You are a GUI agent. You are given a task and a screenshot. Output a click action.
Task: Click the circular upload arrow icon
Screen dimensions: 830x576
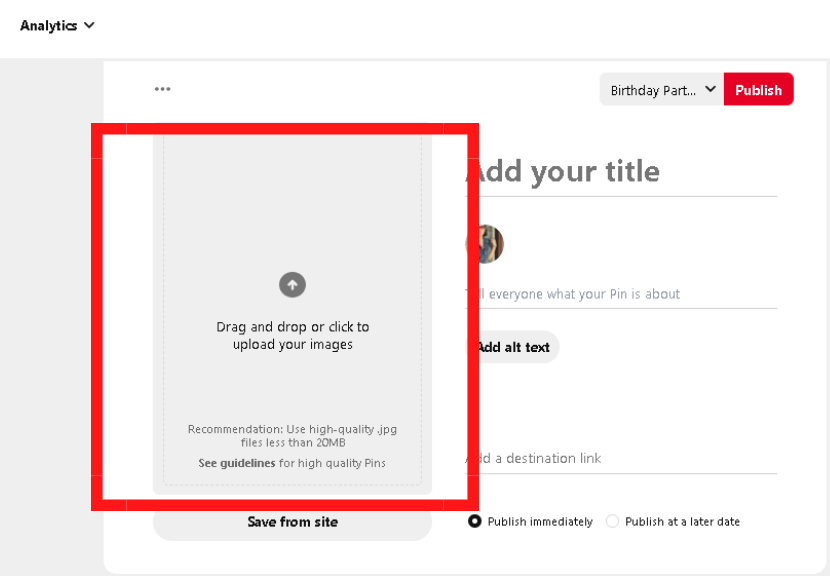coord(292,285)
